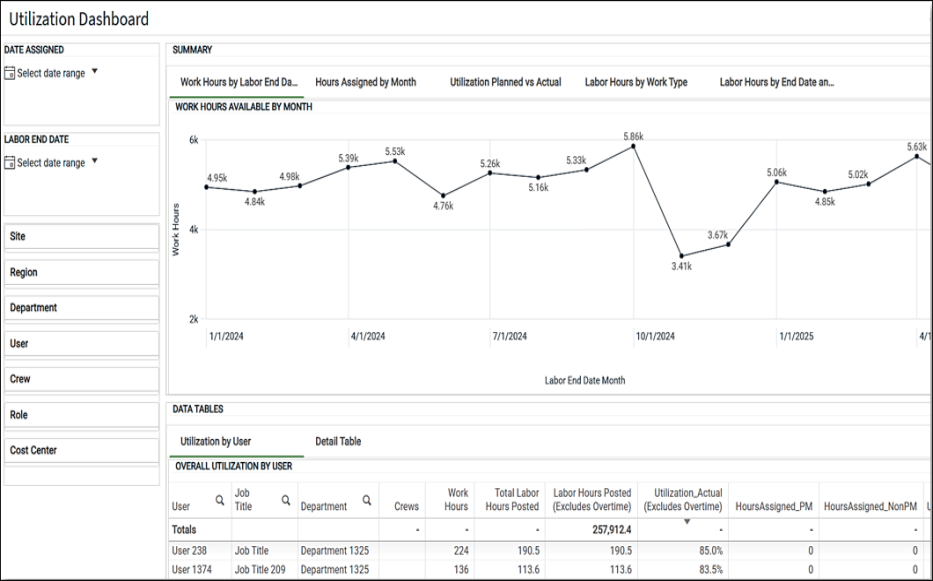Screen dimensions: 933x581
Task: Expand Labor End Date range dropdown arrow
Action: pos(95,161)
